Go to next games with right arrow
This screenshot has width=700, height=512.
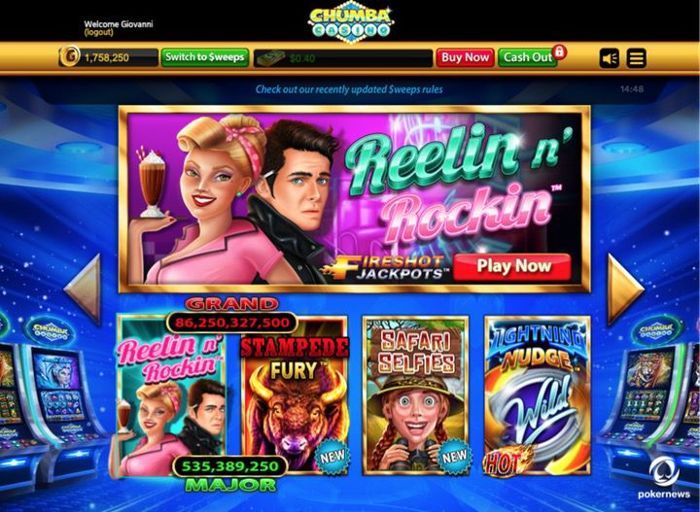click(x=625, y=288)
